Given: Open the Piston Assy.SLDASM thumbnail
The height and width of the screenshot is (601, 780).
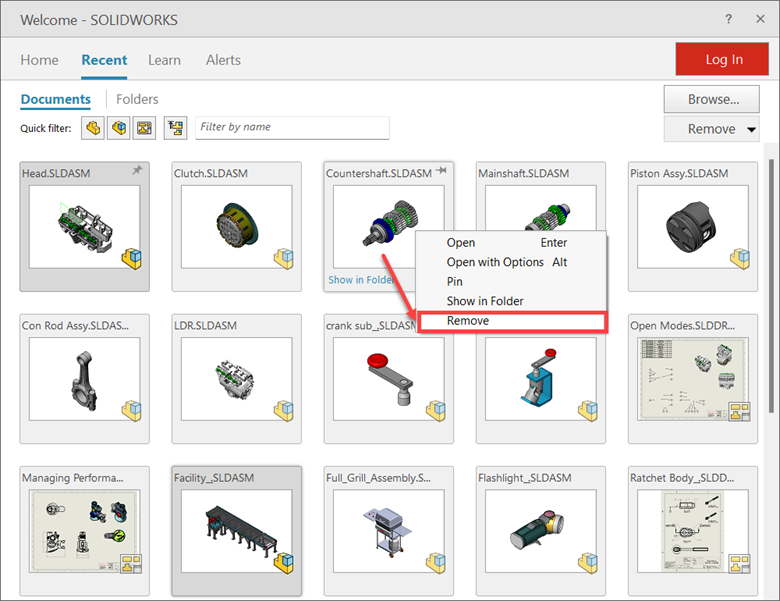Looking at the screenshot, I should (x=692, y=227).
